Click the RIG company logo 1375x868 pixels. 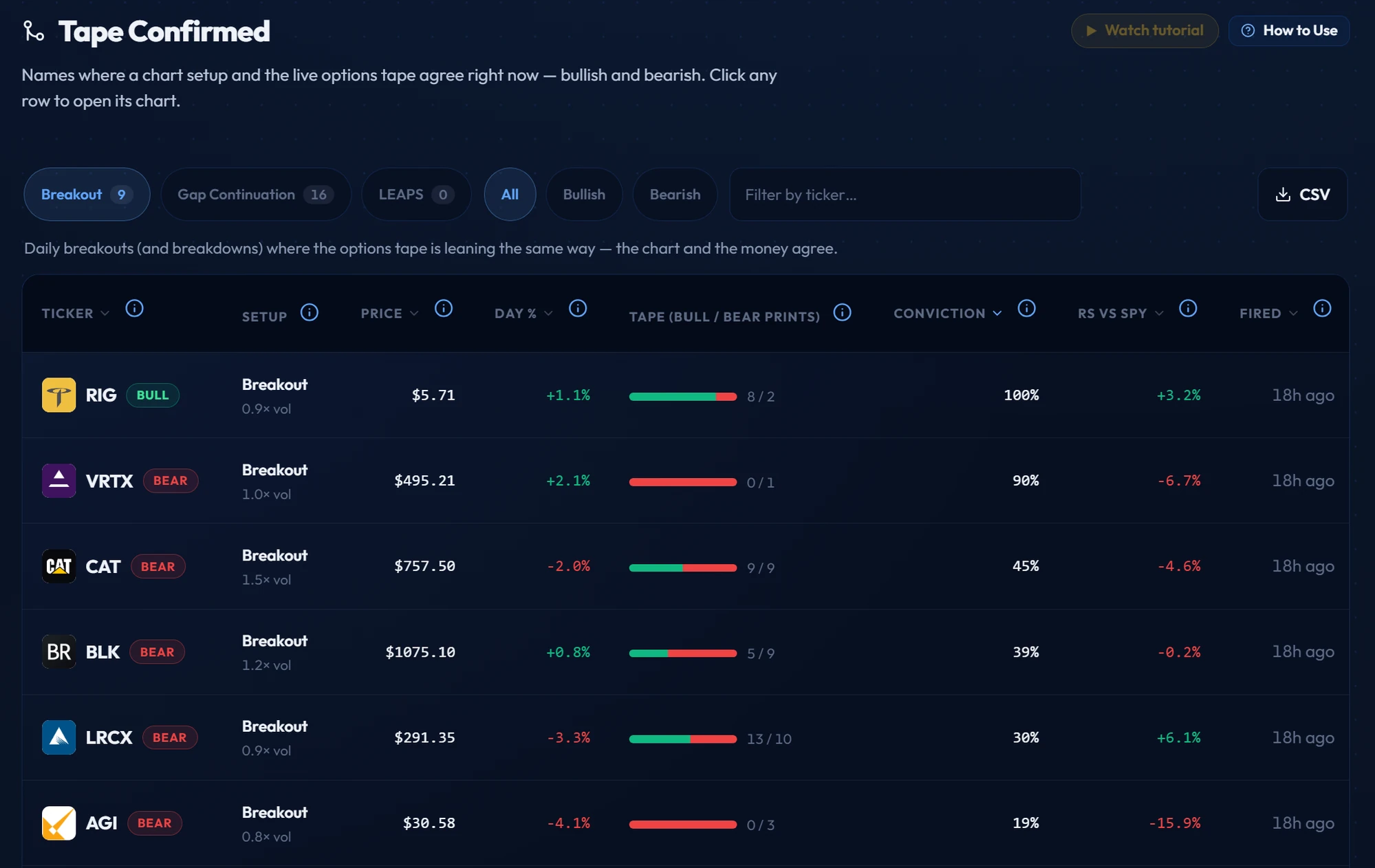pyautogui.click(x=59, y=395)
